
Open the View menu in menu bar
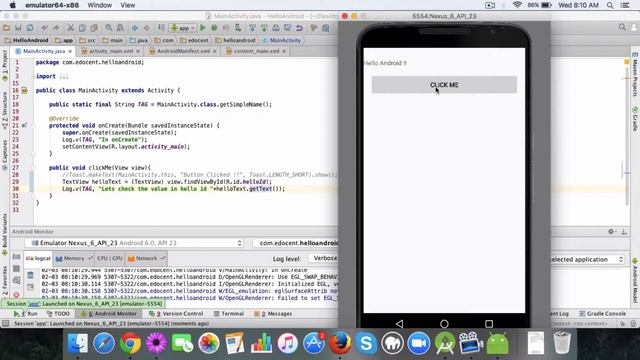(x=127, y=5)
